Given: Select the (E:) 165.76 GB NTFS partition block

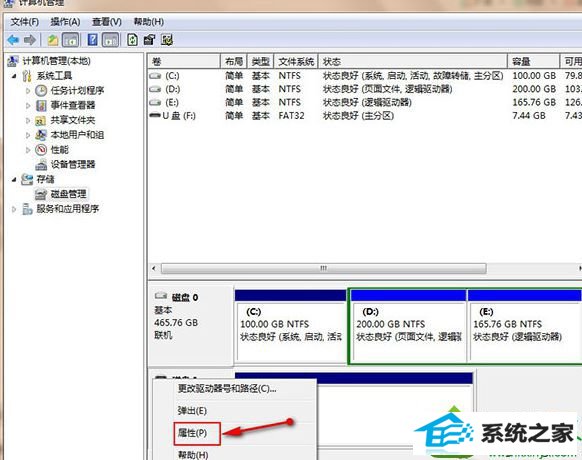Looking at the screenshot, I should click(x=524, y=326).
